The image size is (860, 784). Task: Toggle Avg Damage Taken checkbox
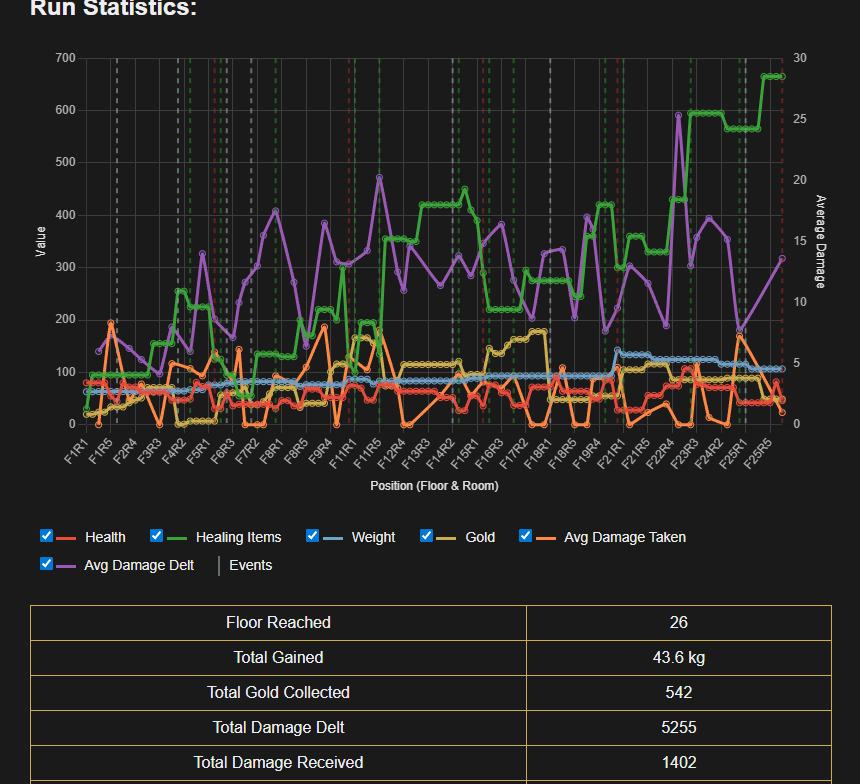525,536
